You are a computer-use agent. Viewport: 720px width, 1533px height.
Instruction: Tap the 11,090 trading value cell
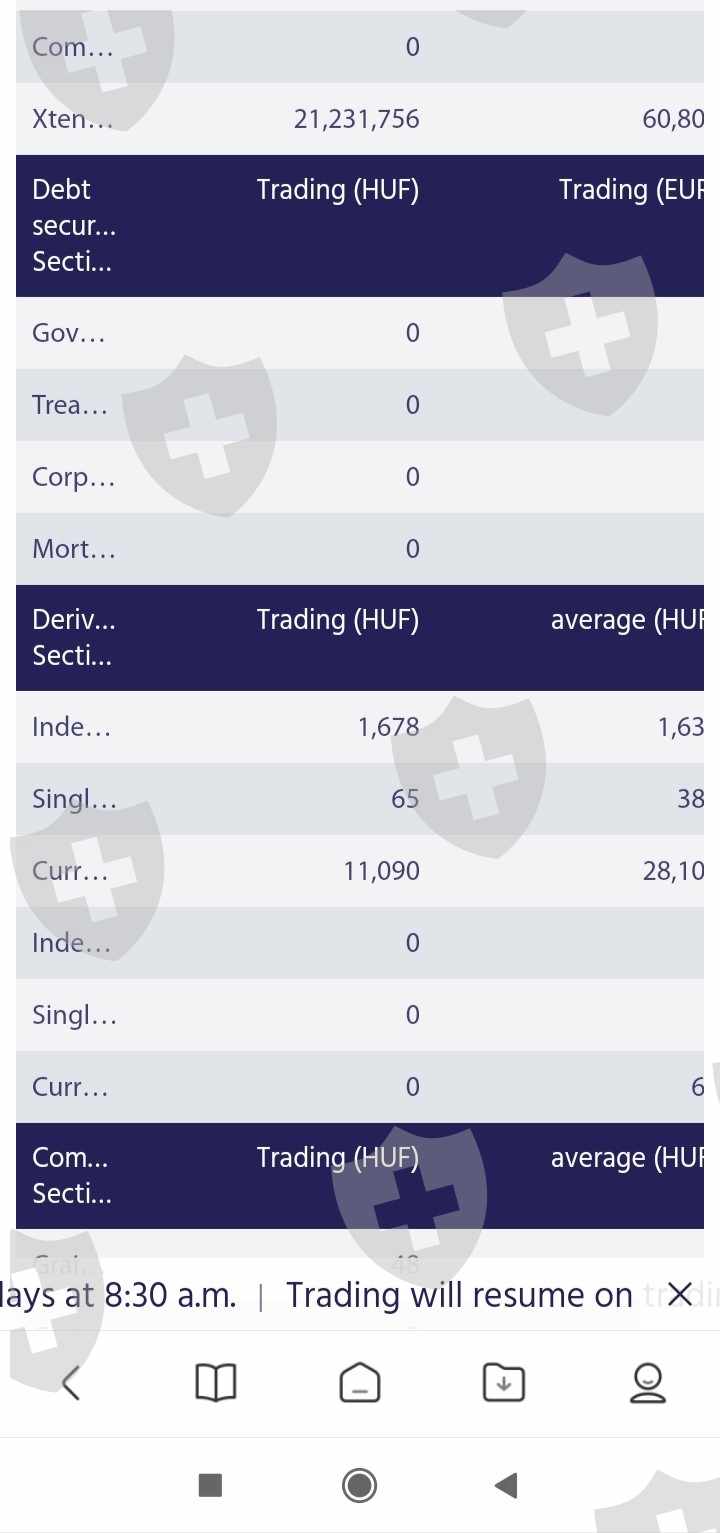tap(381, 871)
